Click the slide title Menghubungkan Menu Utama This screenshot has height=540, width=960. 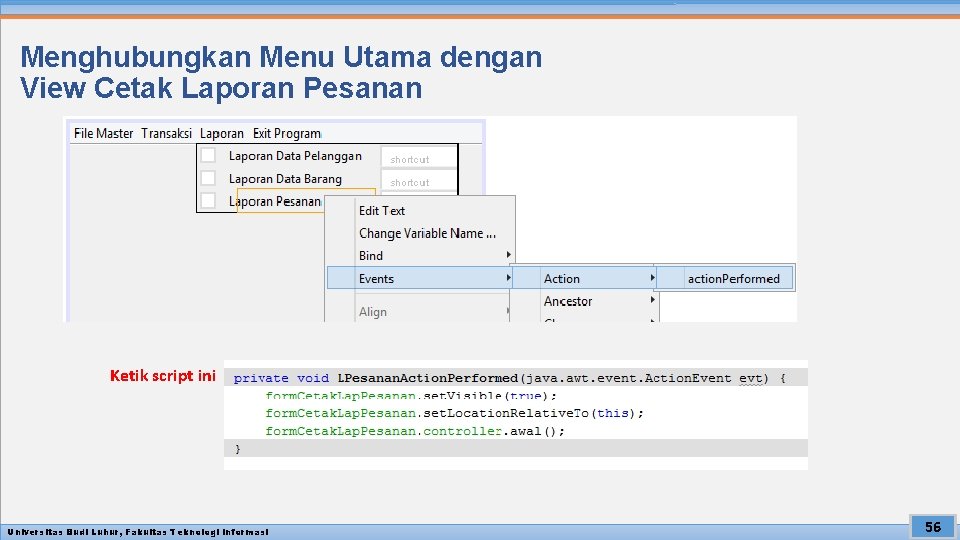(281, 72)
